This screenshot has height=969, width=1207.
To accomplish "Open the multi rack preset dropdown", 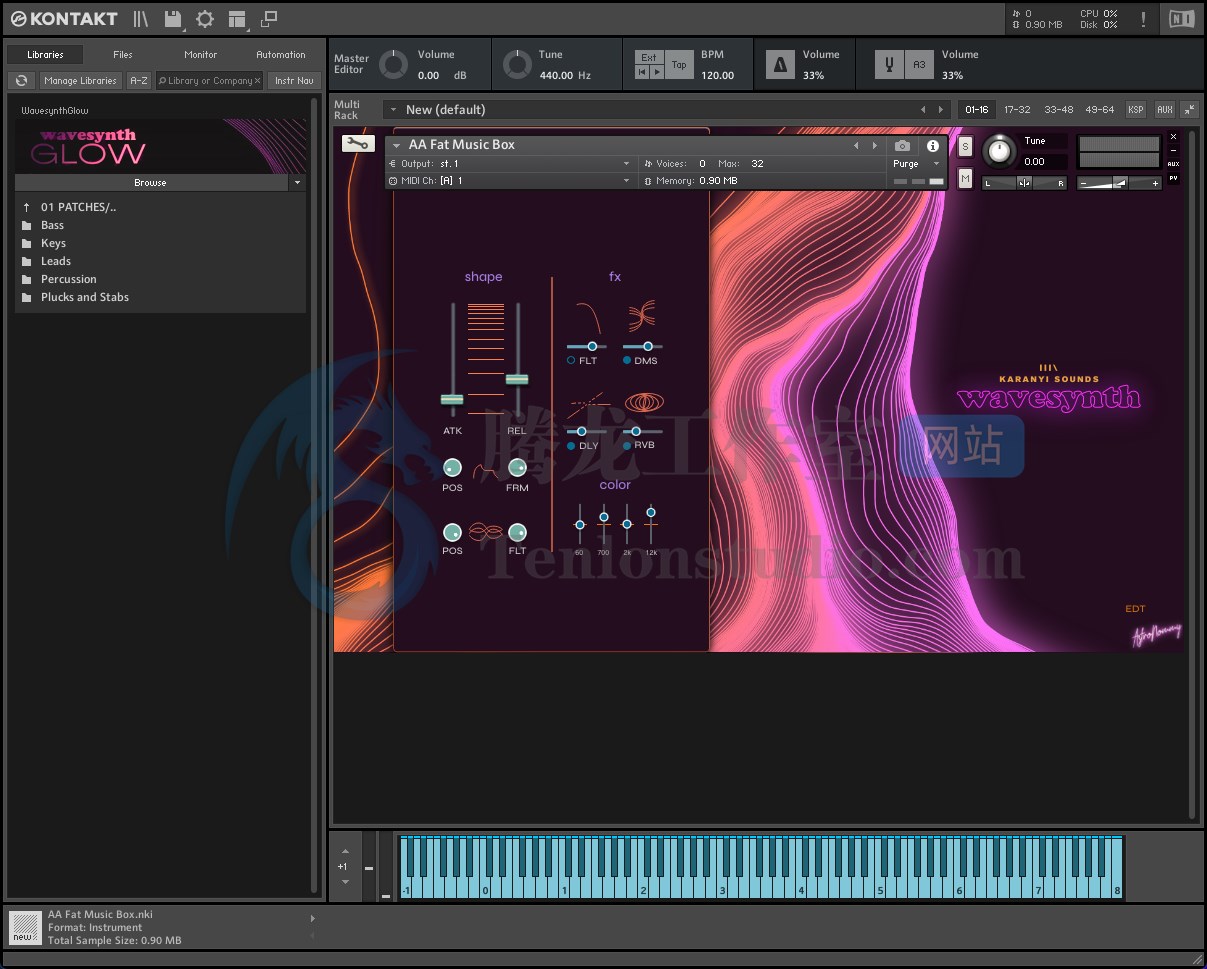I will [393, 110].
